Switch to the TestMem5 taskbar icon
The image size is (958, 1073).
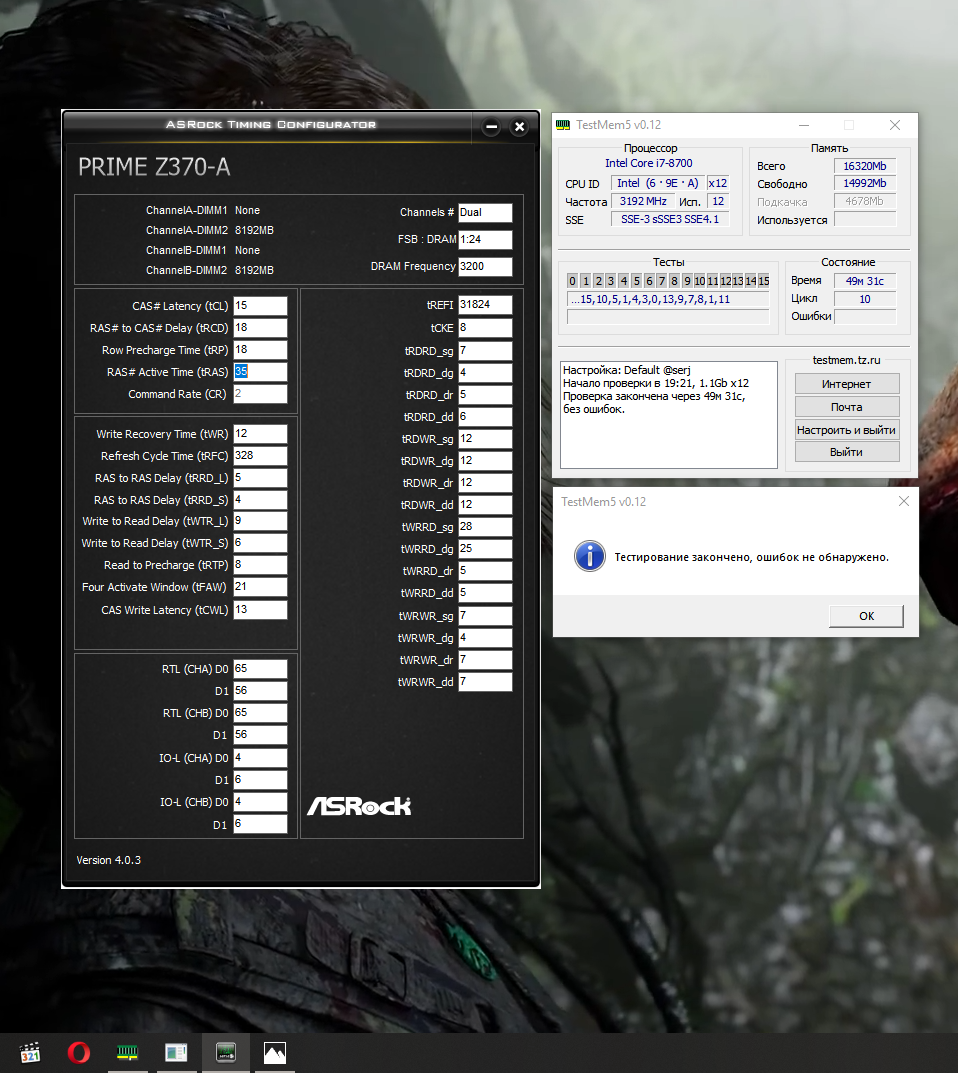coord(127,1052)
